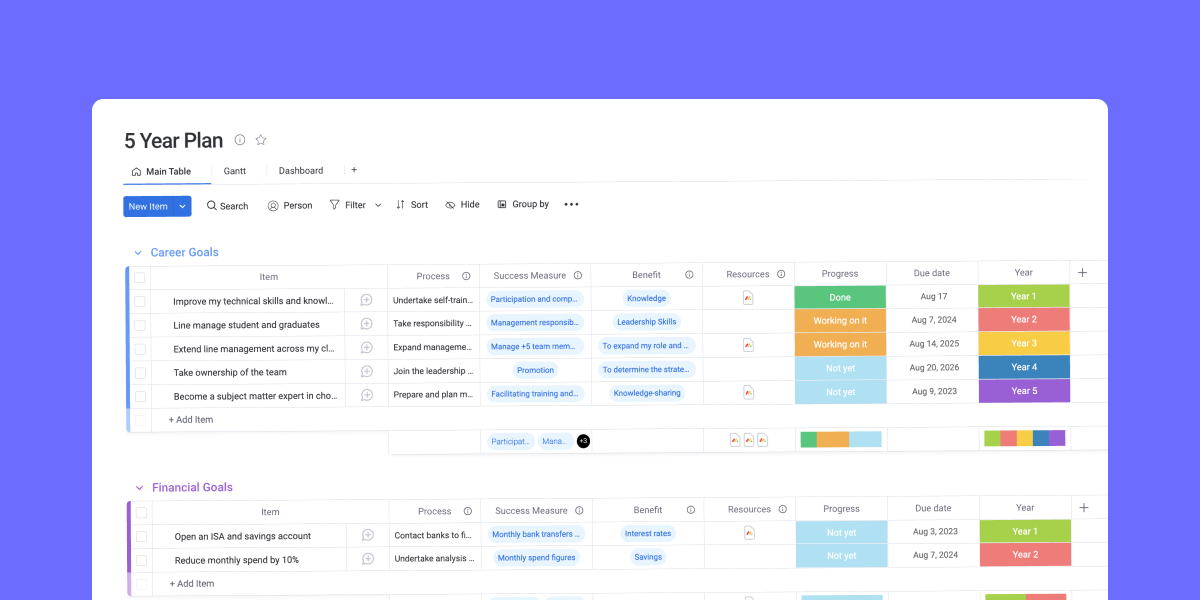The image size is (1200, 600).
Task: Open the New Item dropdown arrow
Action: pos(180,205)
